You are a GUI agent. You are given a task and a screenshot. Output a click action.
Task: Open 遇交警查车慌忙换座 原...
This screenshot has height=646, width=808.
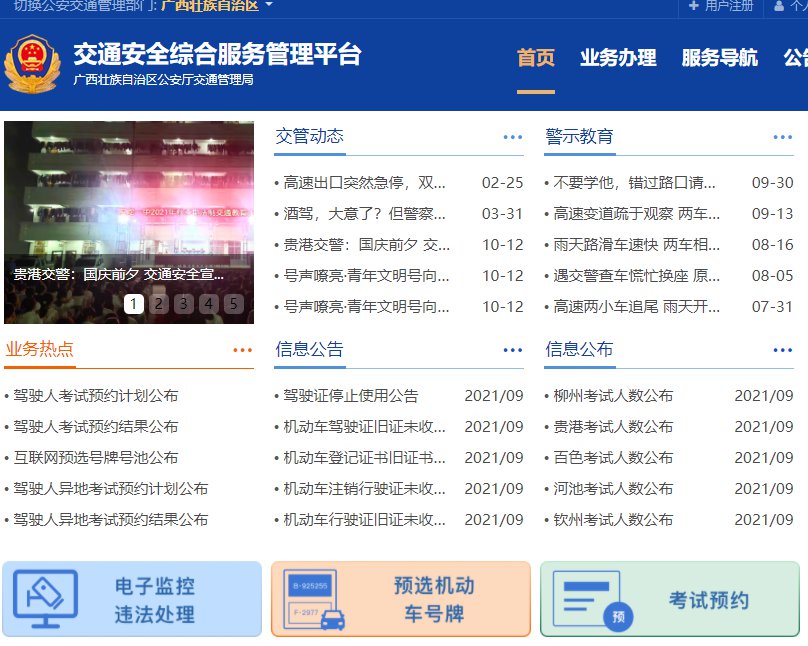point(636,276)
